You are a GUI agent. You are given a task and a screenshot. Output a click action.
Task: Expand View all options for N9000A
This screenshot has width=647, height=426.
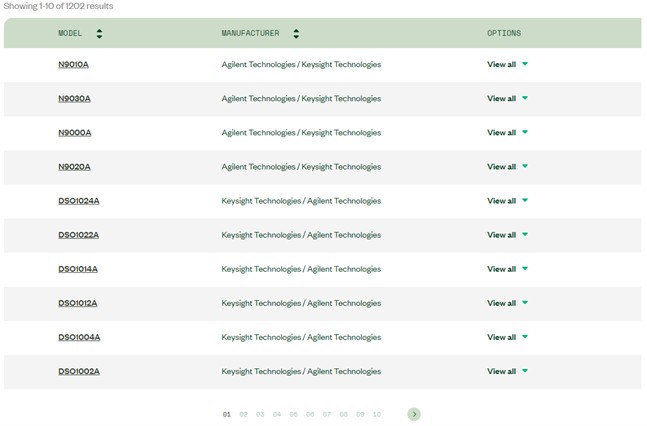point(507,133)
